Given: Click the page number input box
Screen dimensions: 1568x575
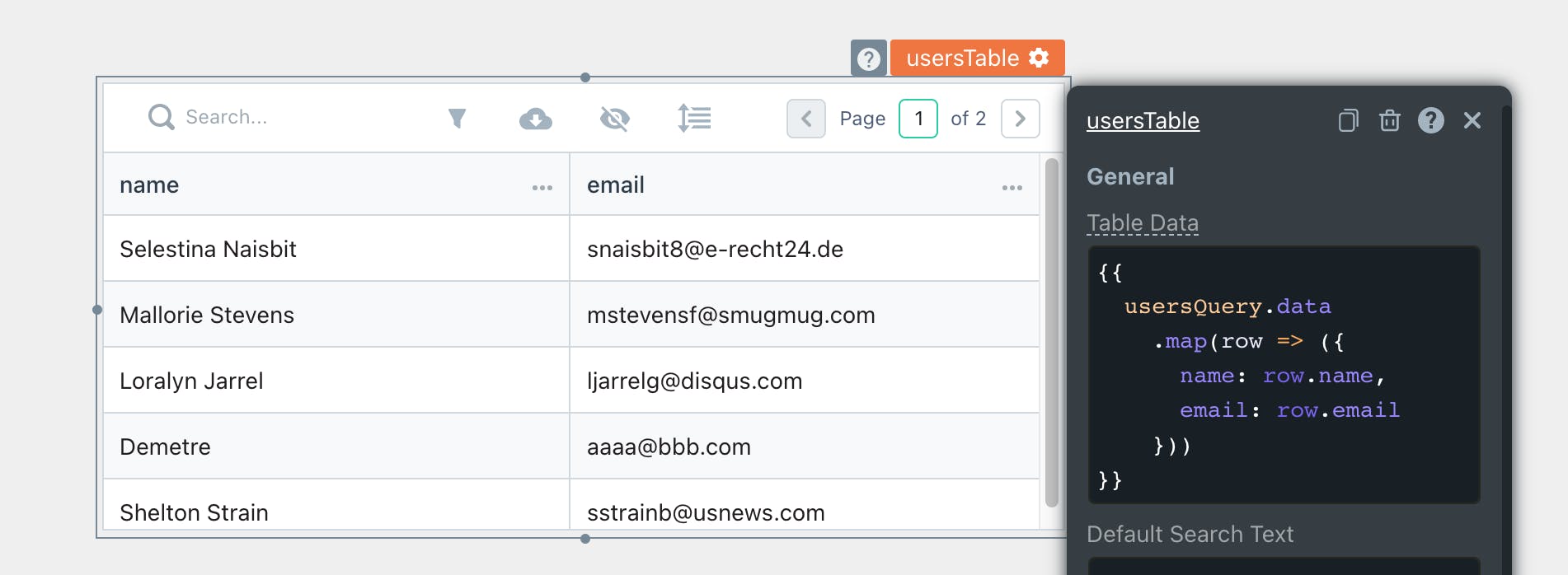Looking at the screenshot, I should coord(918,119).
